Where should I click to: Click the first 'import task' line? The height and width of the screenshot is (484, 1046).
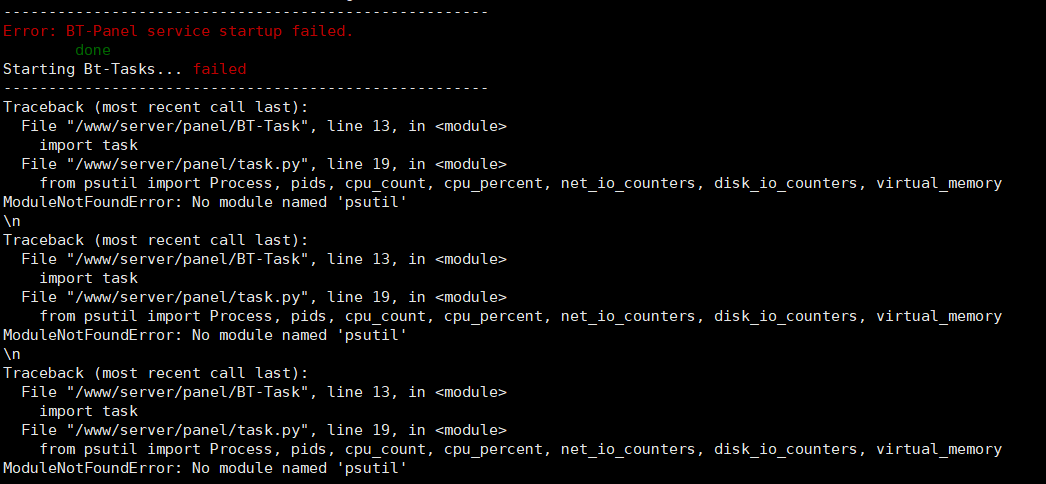[89, 145]
